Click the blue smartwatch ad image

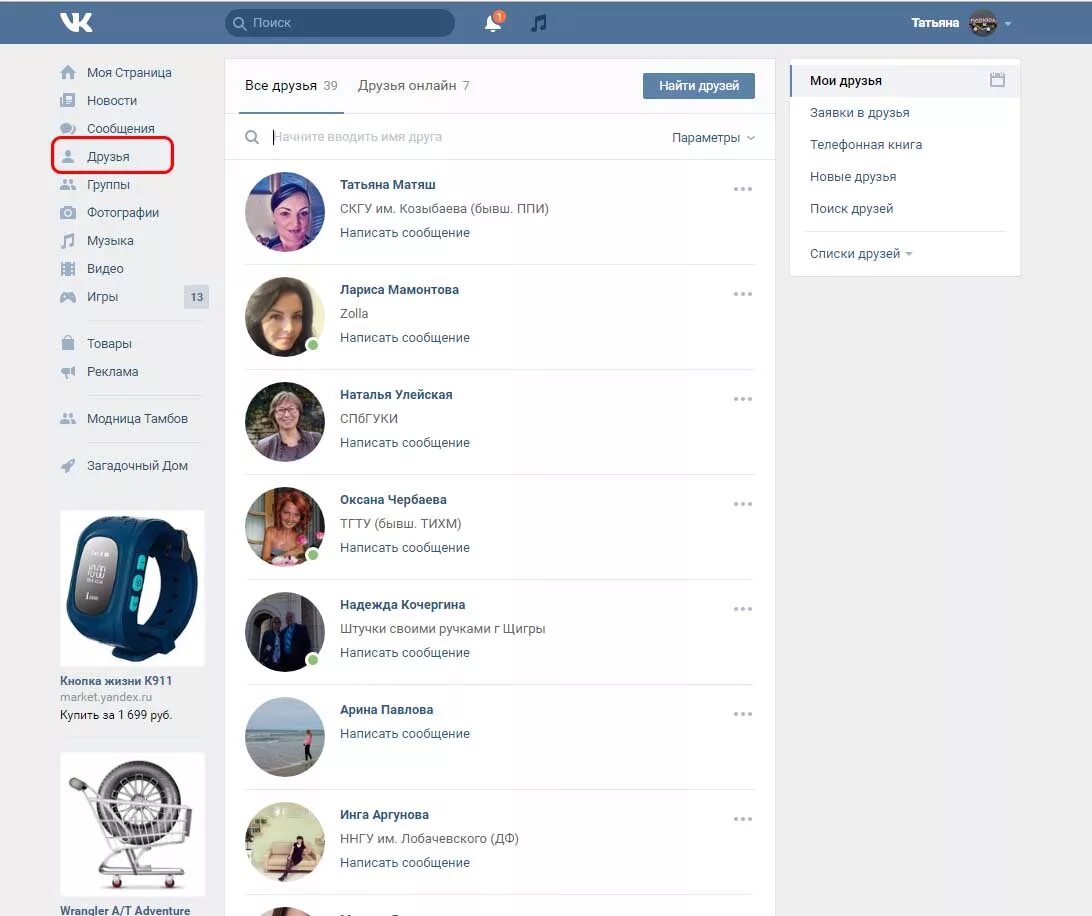tap(132, 589)
